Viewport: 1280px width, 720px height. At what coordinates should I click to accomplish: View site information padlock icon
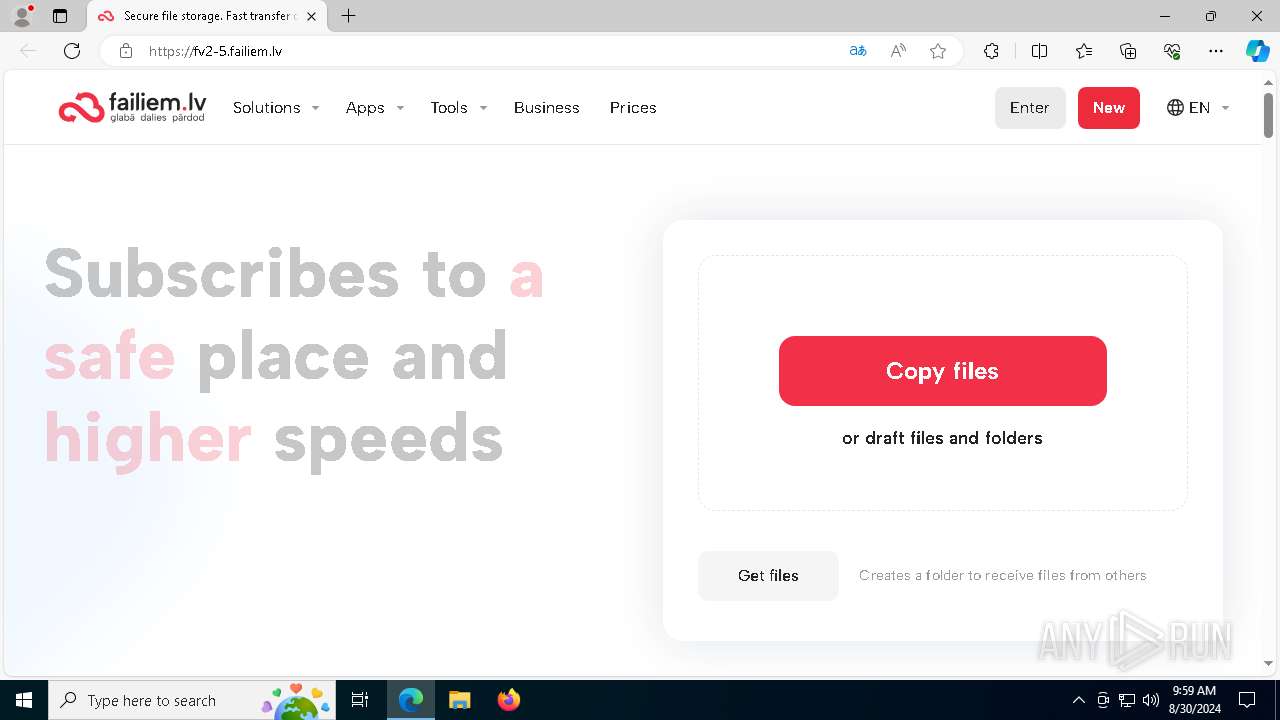pos(126,51)
